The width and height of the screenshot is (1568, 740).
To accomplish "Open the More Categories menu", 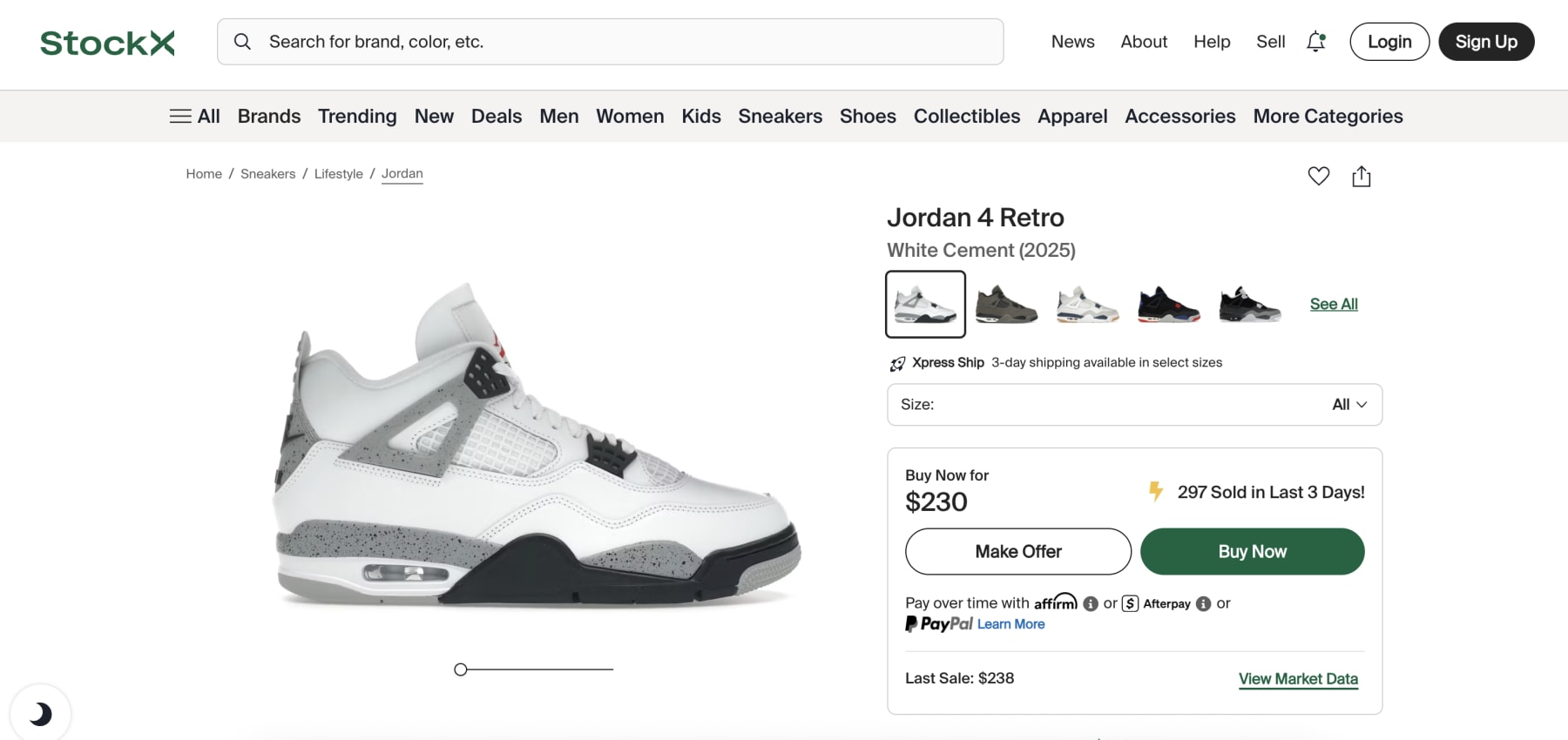I will pyautogui.click(x=1328, y=116).
